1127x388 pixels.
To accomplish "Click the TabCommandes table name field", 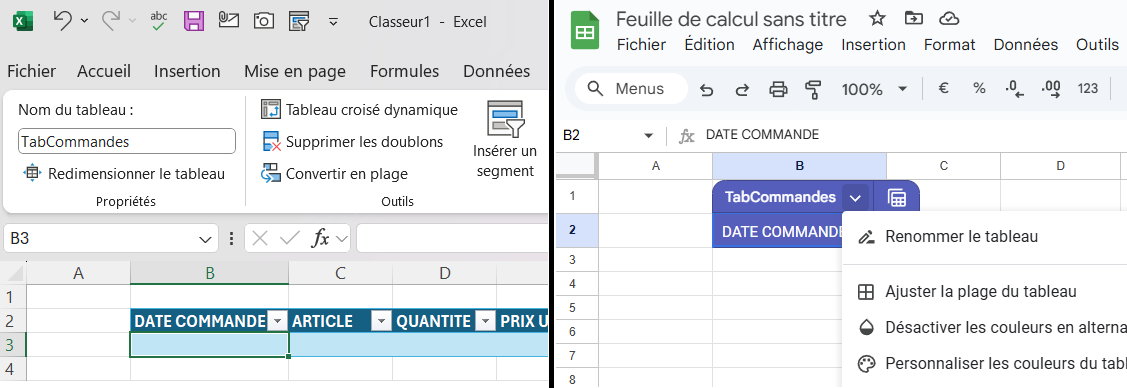I will coord(126,142).
